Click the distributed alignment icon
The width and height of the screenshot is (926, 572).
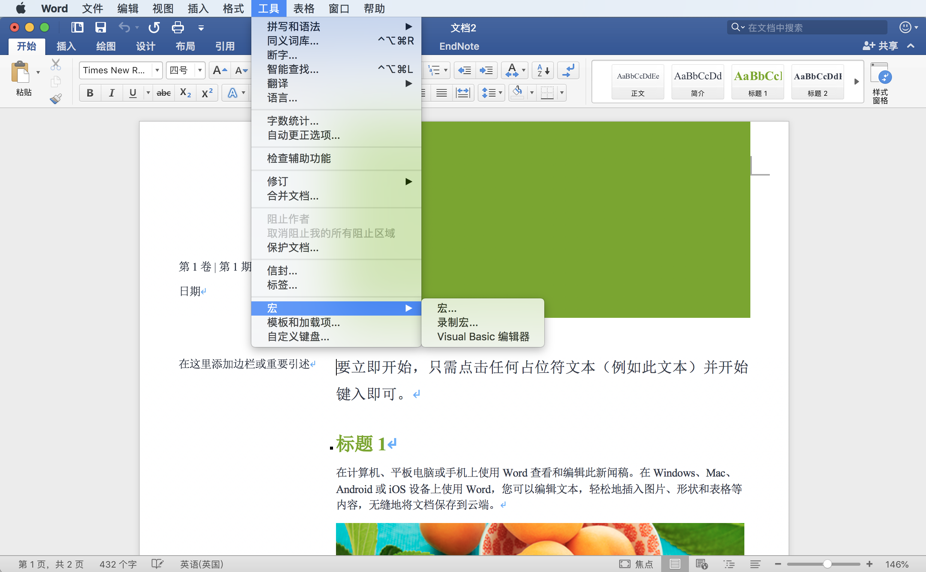click(463, 93)
